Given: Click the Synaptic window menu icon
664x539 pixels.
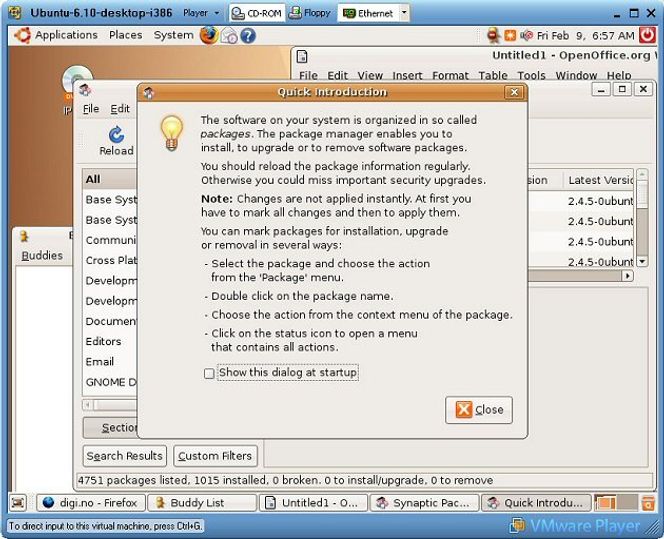Looking at the screenshot, I should tap(85, 90).
